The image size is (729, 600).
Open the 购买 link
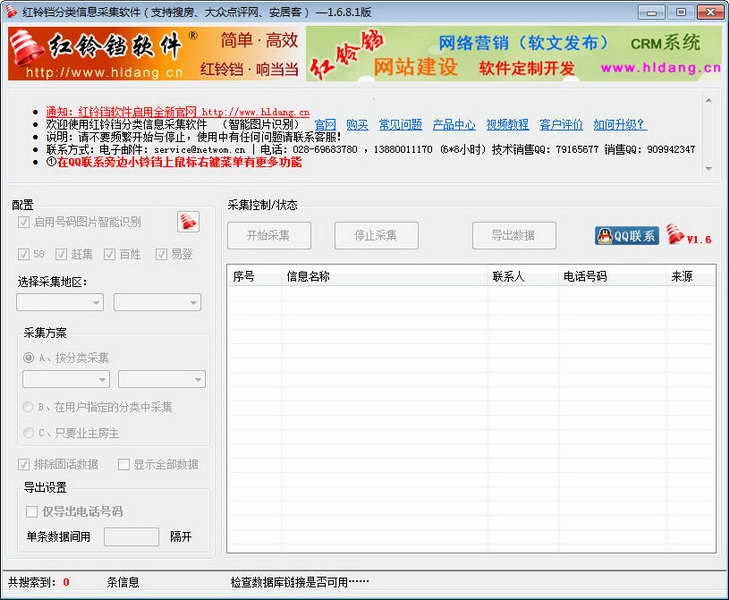pos(357,125)
